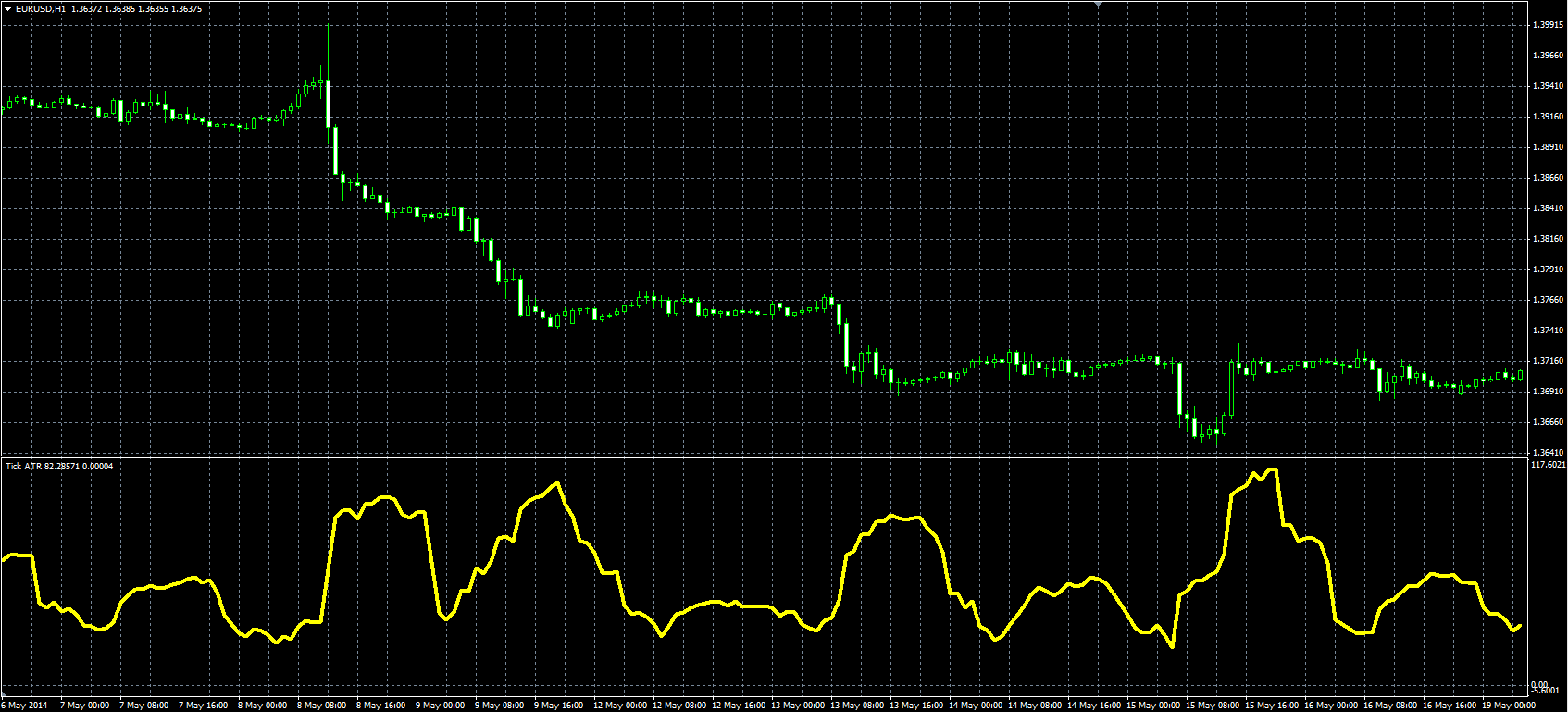The height and width of the screenshot is (712, 1568).
Task: Click the 16 May 08:00 time label
Action: 1390,706
